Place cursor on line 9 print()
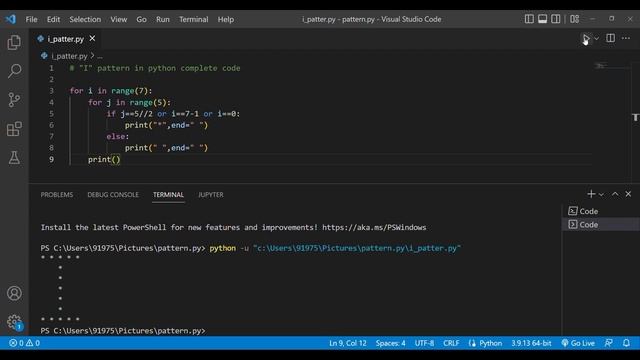Screen dimensions: 640x360 (x=104, y=160)
